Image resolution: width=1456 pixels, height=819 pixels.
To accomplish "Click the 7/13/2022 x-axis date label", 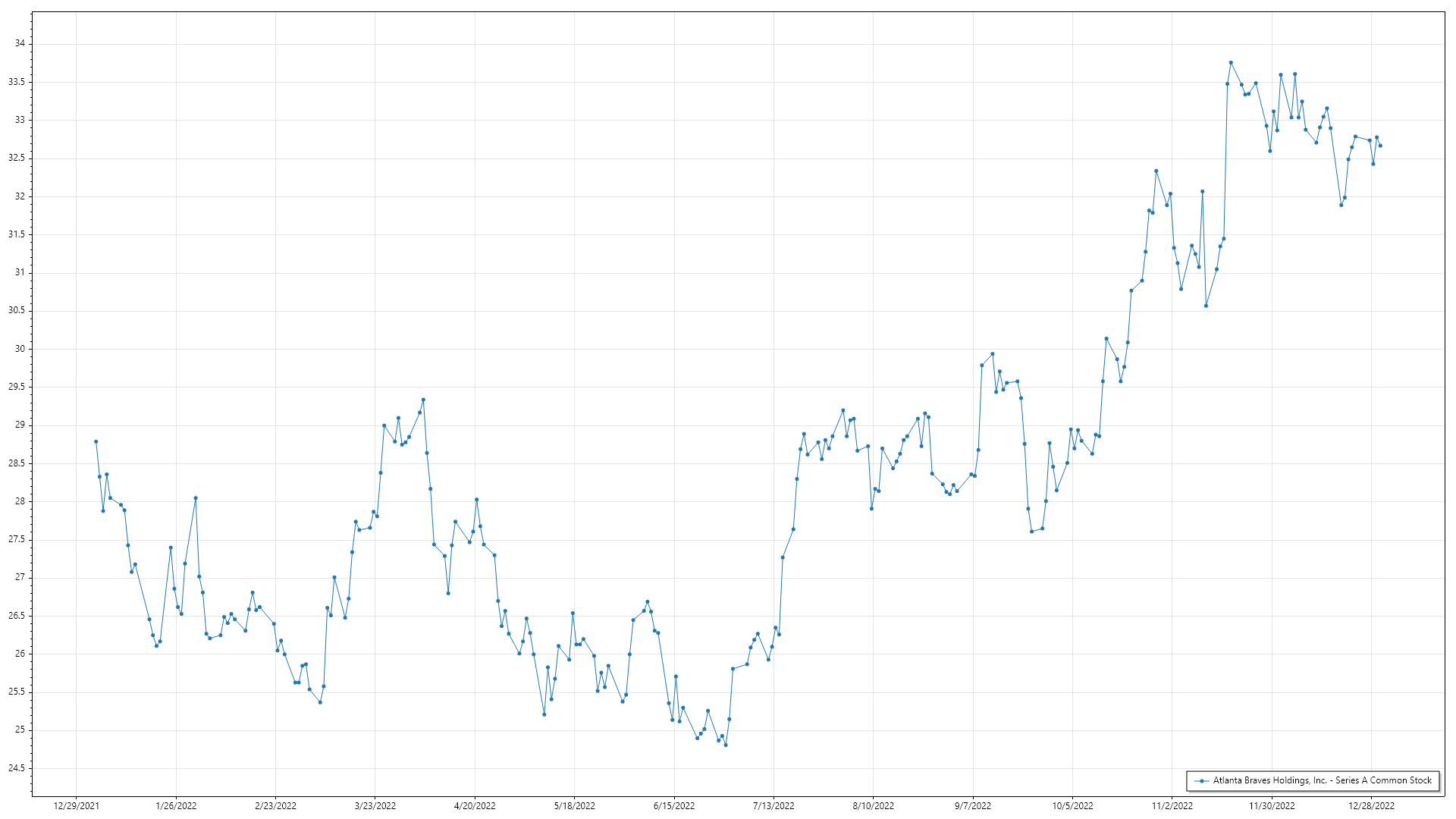I will point(773,806).
